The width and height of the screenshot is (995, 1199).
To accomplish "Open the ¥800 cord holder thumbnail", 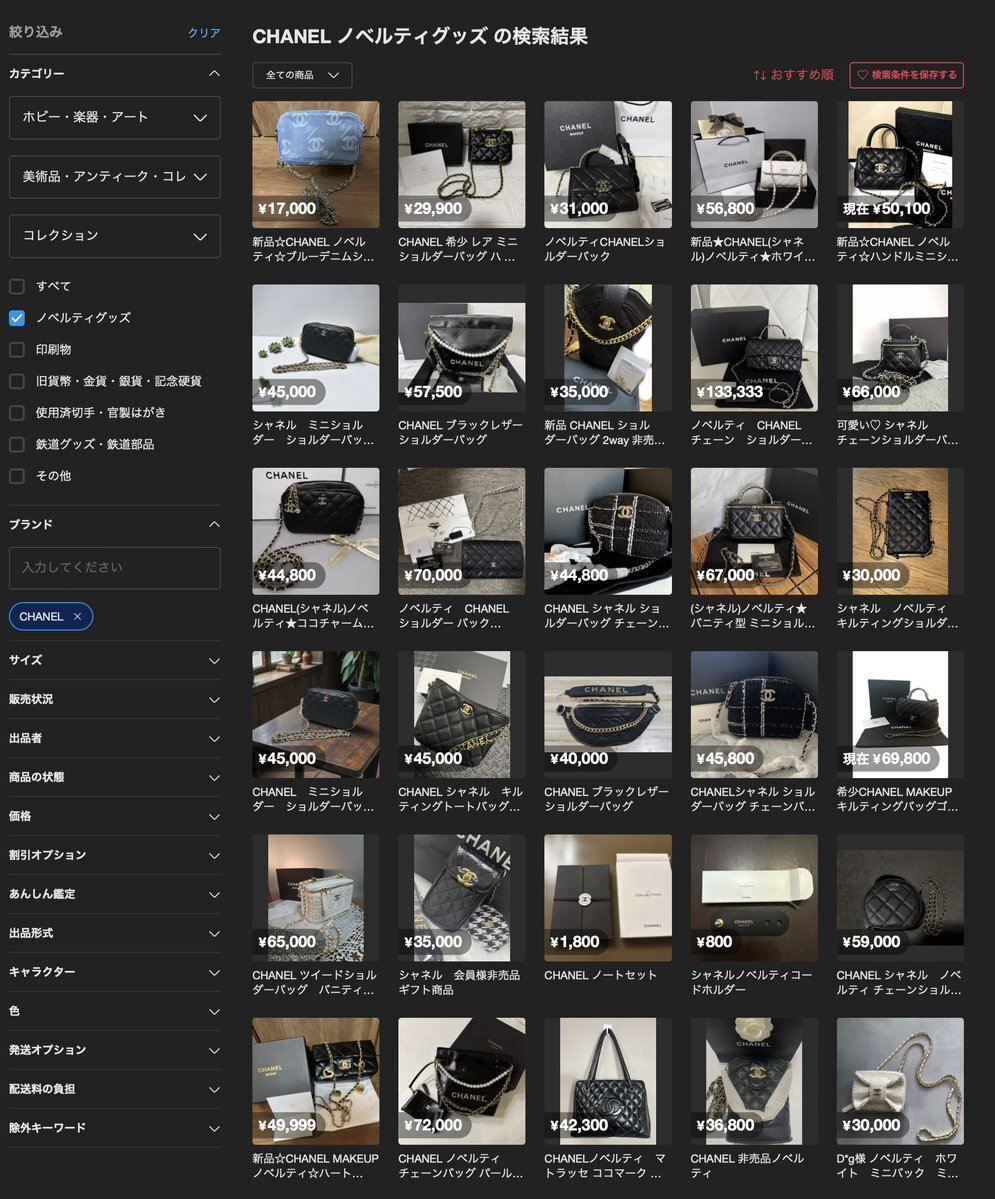I will (754, 898).
